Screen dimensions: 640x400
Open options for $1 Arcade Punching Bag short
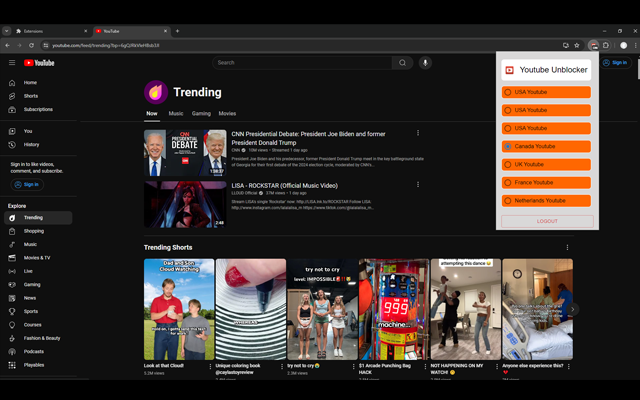pos(425,367)
